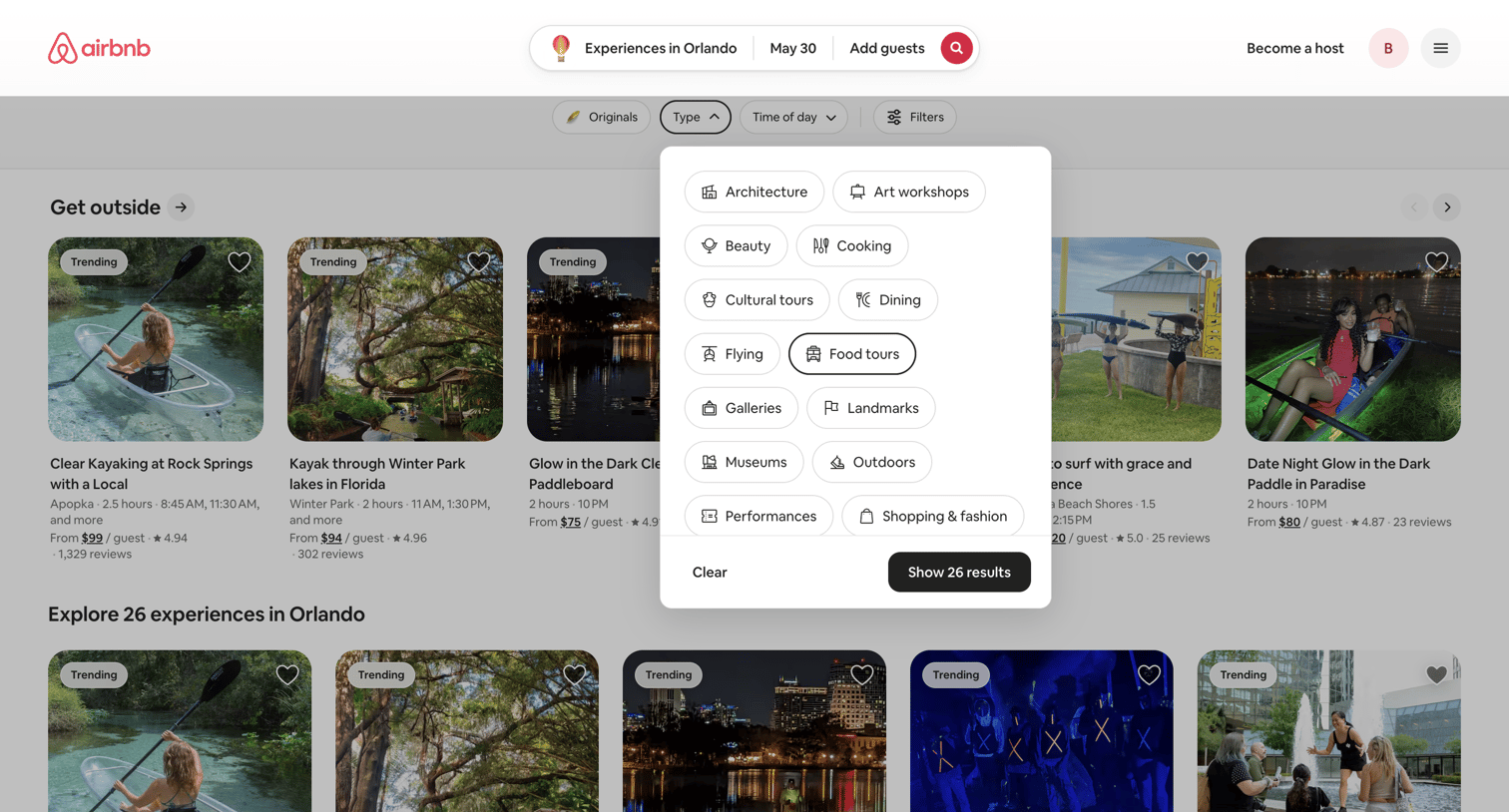Image resolution: width=1509 pixels, height=812 pixels.
Task: Click Become a host link
Action: click(x=1294, y=48)
